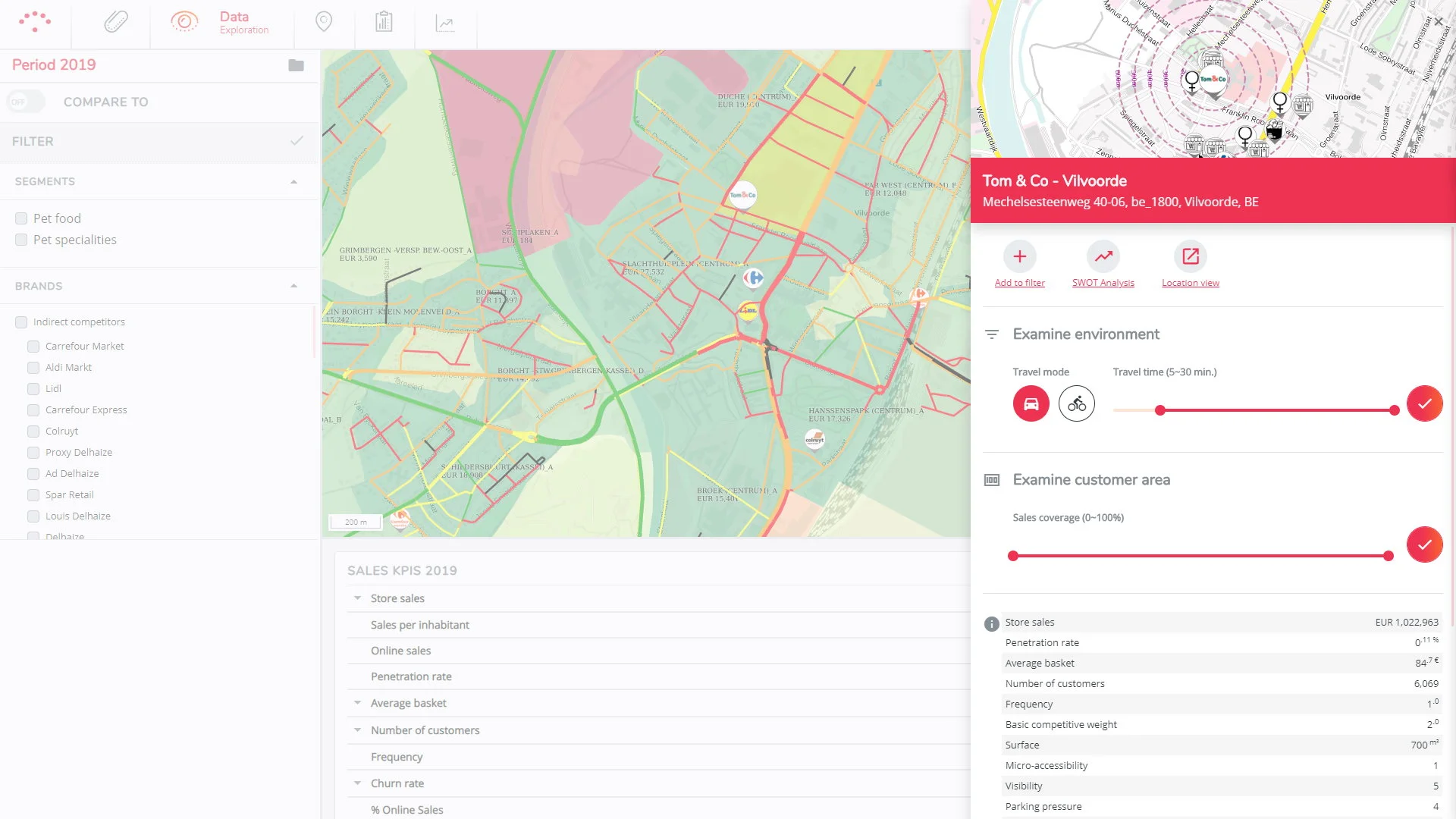Confirm travel time with red checkmark

1425,403
